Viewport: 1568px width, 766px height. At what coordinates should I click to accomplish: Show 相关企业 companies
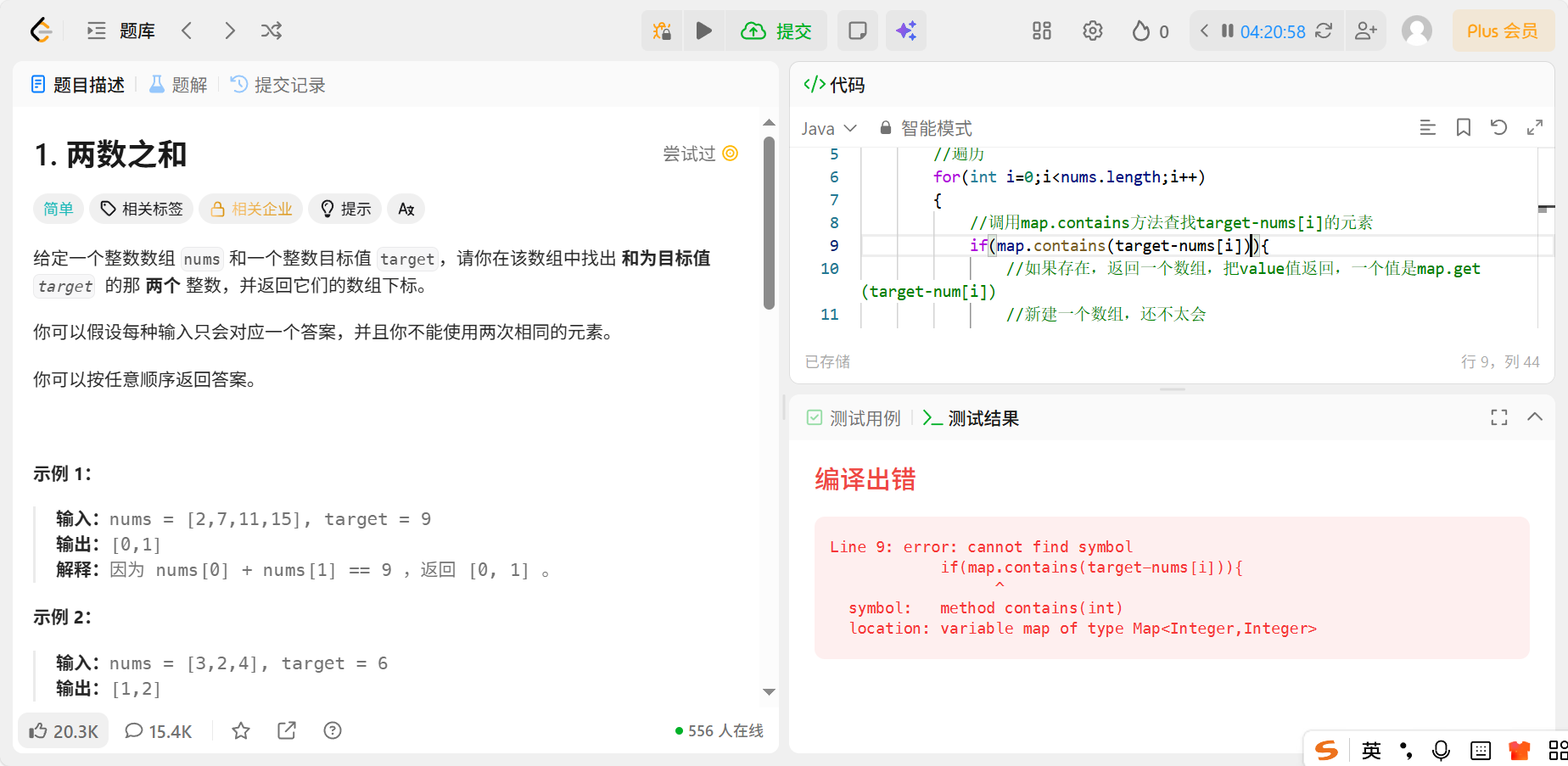tap(251, 209)
